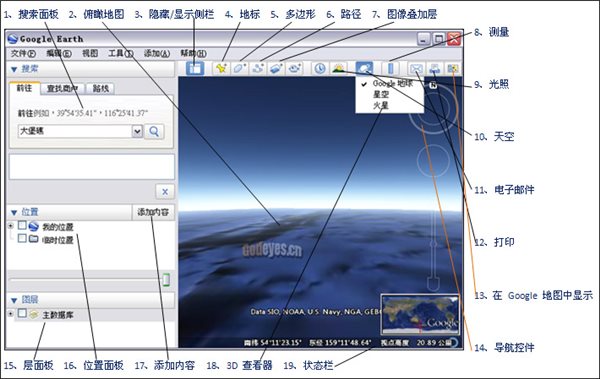Switch to the 路线 tab

pos(101,88)
